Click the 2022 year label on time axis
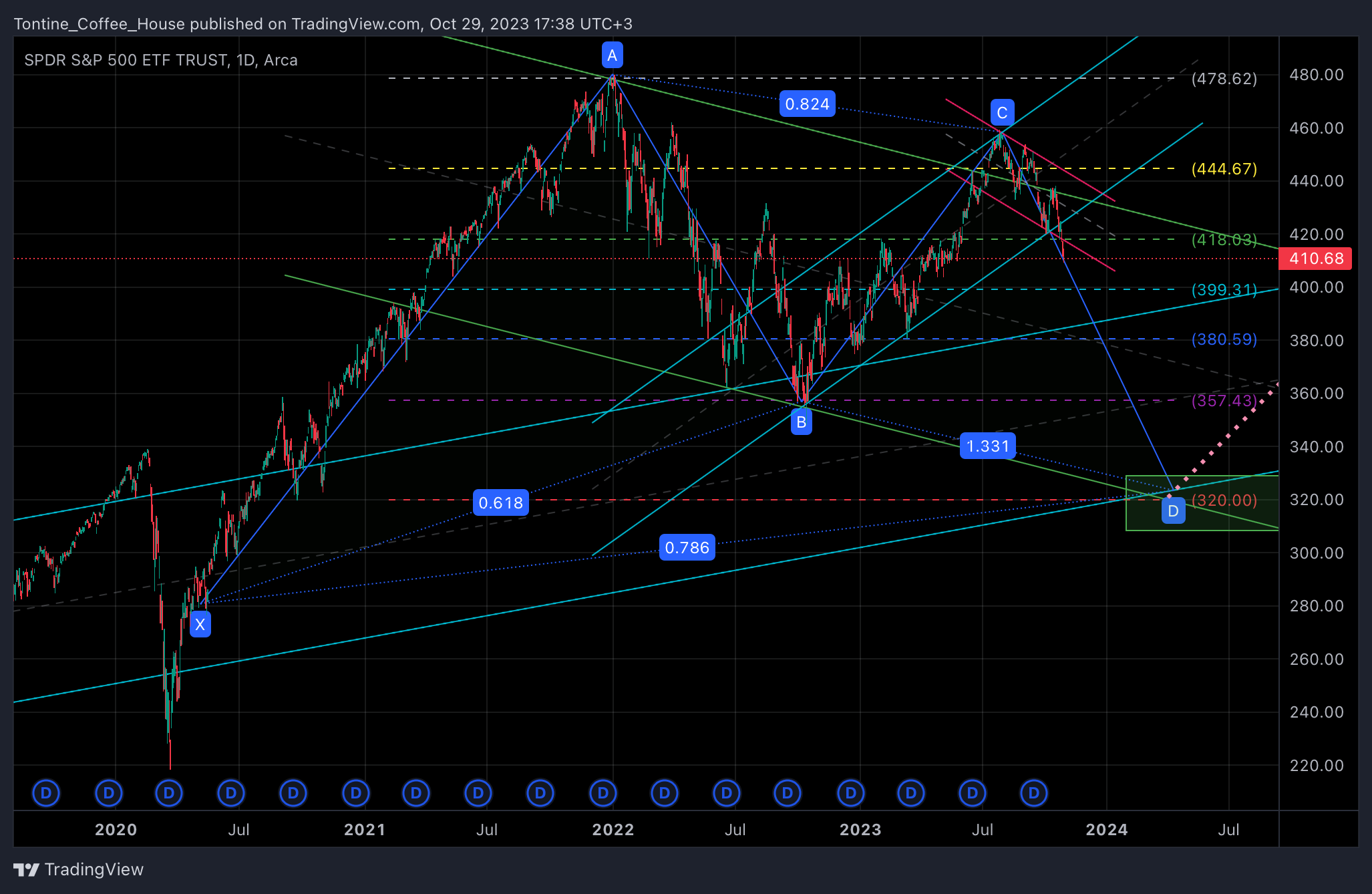 point(613,830)
